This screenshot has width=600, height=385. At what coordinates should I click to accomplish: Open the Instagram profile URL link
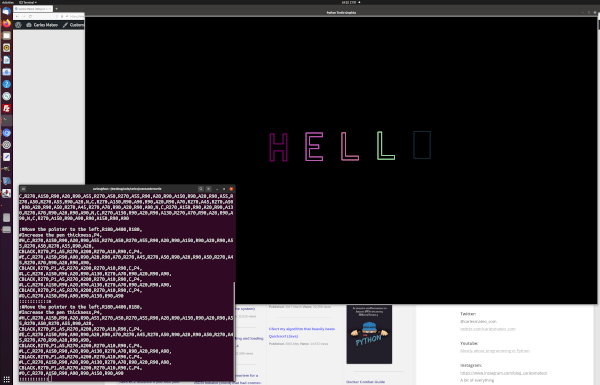[x=503, y=373]
